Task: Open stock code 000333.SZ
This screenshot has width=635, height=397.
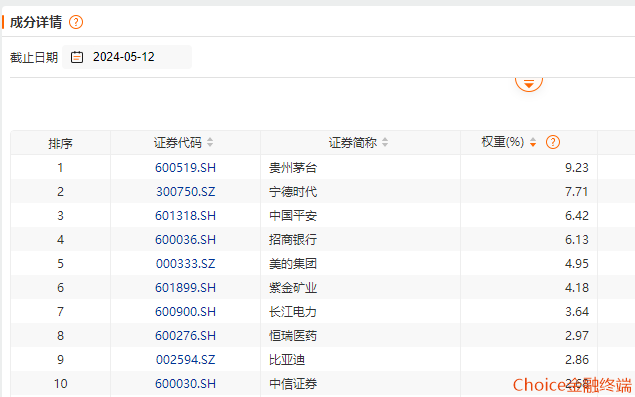Action: [x=185, y=264]
